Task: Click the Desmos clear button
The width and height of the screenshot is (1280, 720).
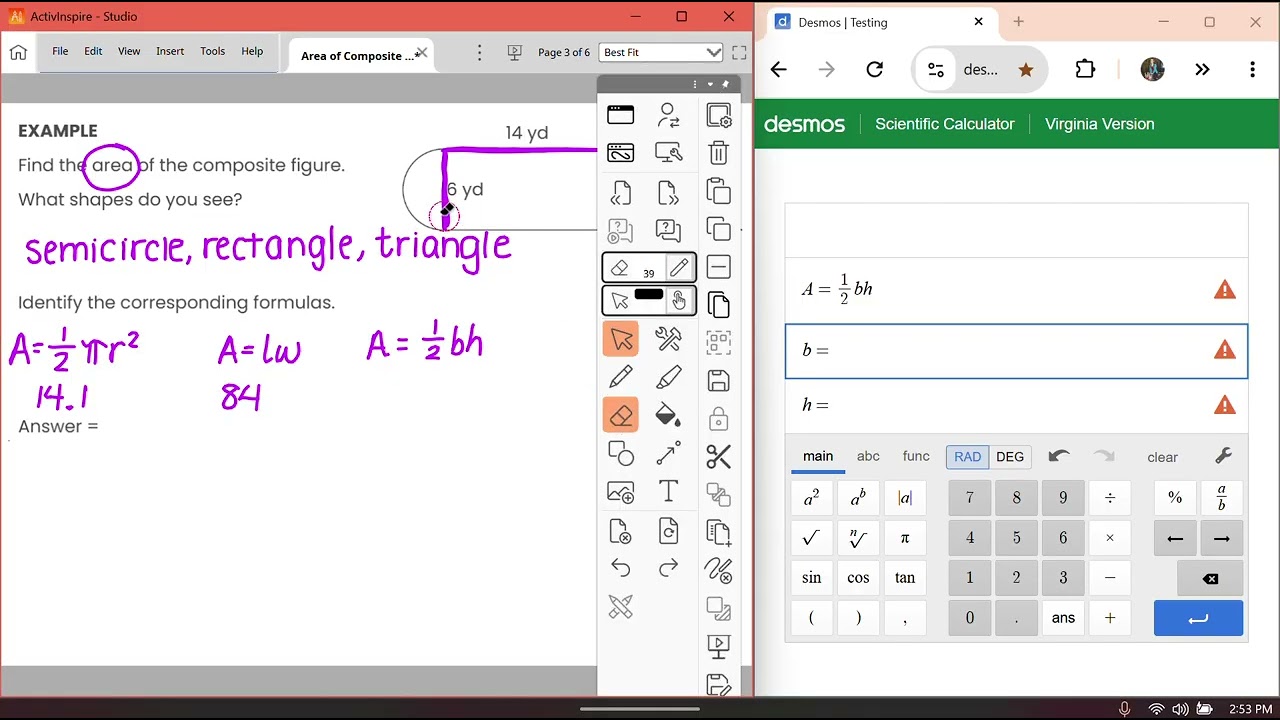Action: pyautogui.click(x=1162, y=457)
